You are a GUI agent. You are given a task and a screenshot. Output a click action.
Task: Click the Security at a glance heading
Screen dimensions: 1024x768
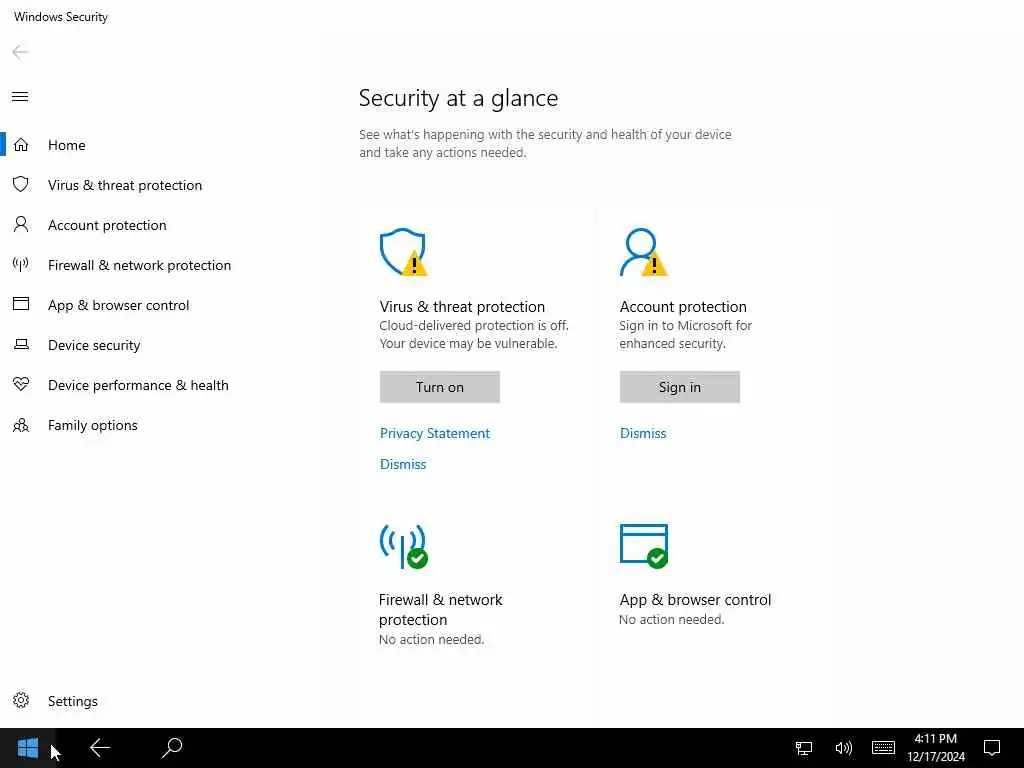pyautogui.click(x=458, y=98)
